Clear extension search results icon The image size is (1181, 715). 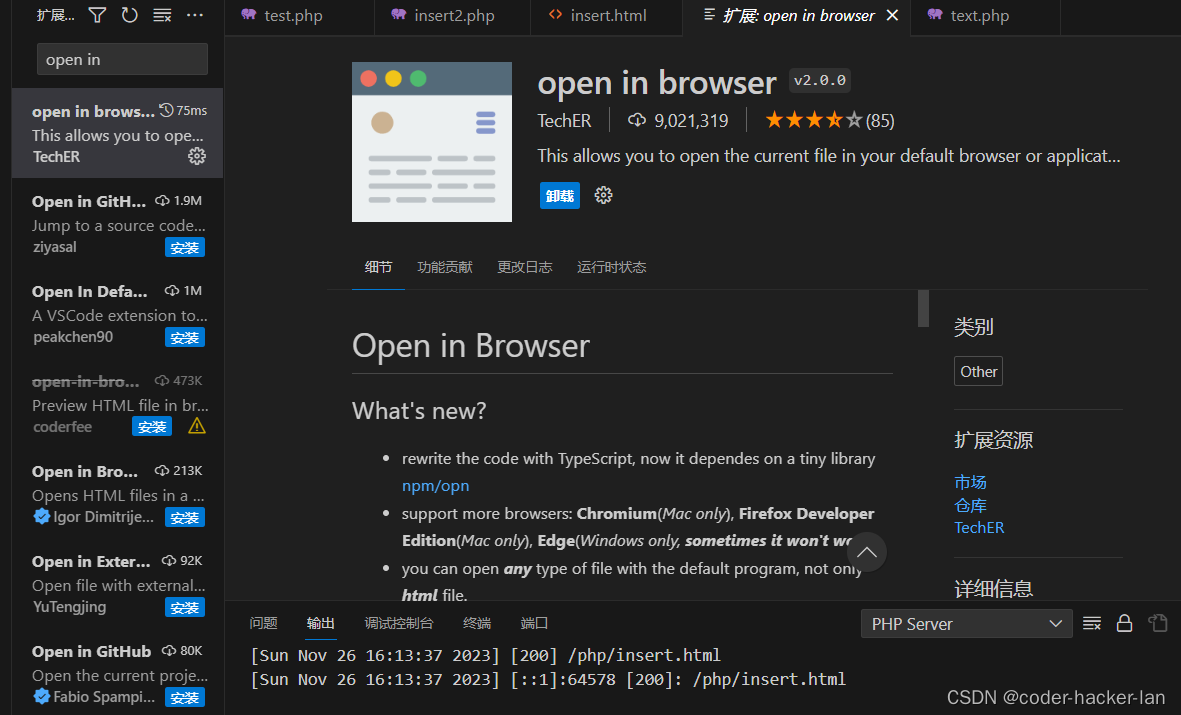click(x=161, y=15)
